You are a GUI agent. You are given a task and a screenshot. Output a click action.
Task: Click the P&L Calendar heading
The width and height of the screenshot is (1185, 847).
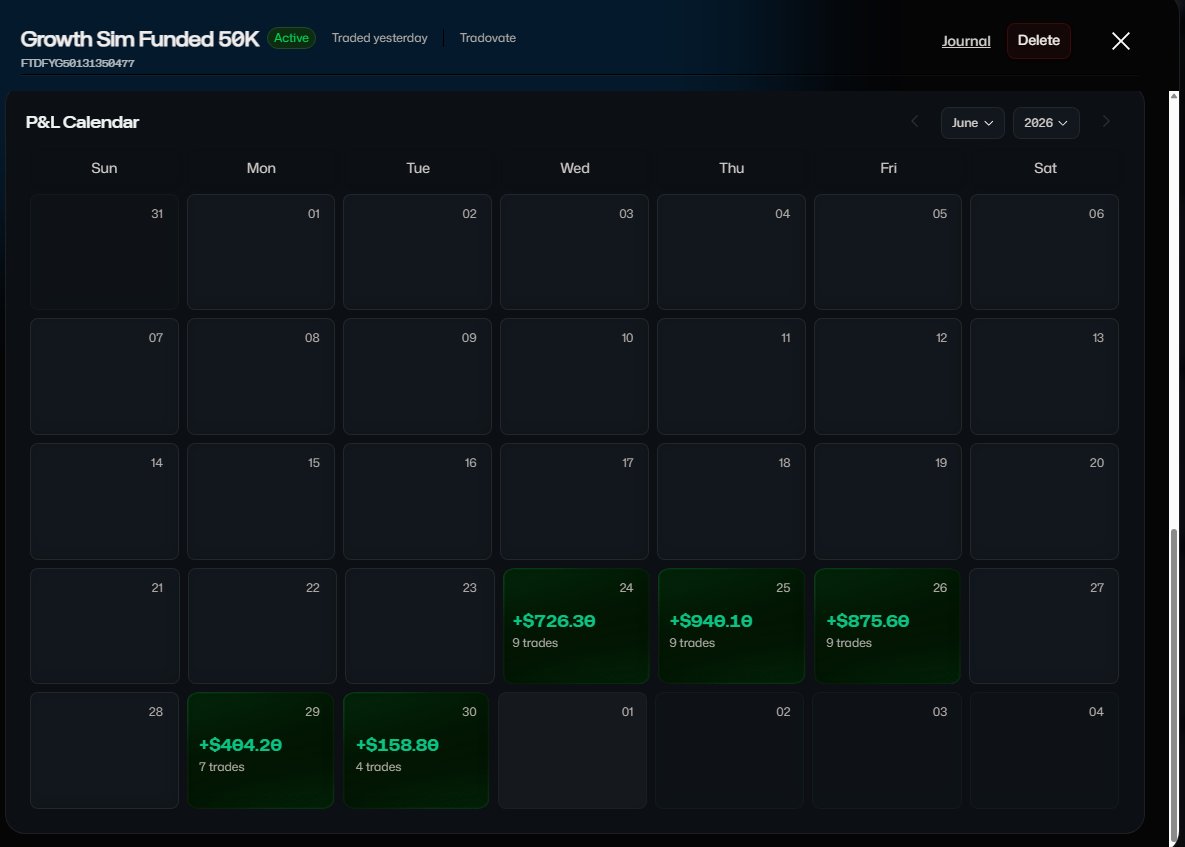point(82,122)
